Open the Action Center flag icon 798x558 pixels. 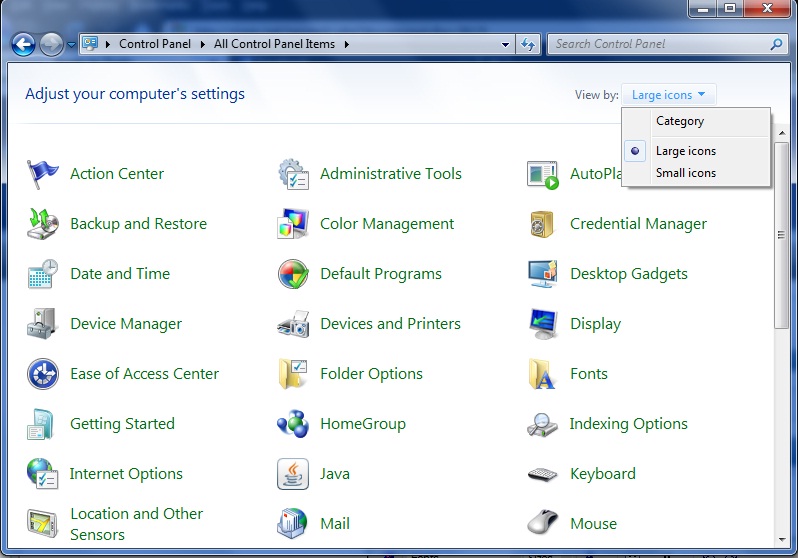[x=42, y=174]
